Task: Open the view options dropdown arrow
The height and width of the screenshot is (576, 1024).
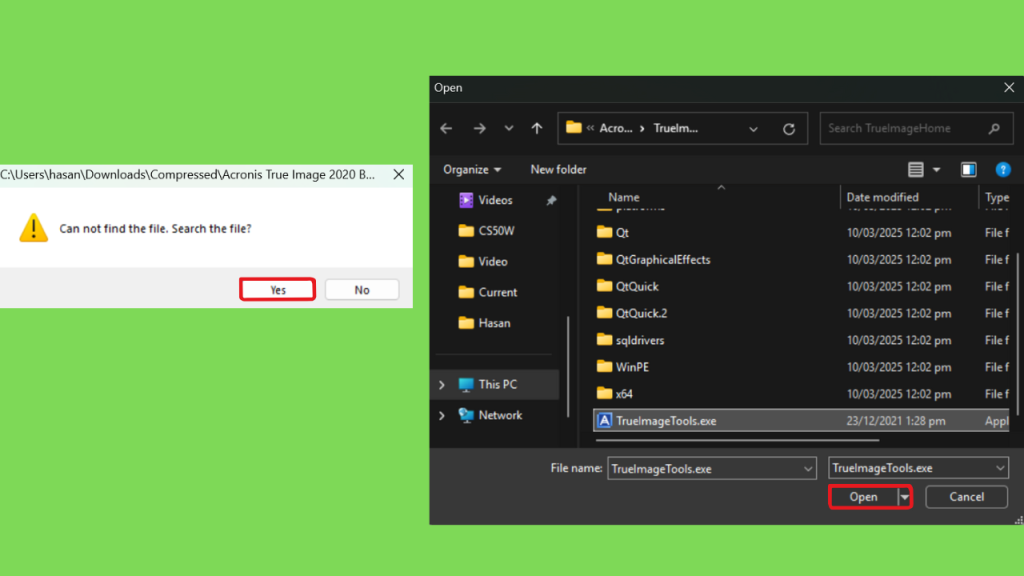Action: click(936, 170)
